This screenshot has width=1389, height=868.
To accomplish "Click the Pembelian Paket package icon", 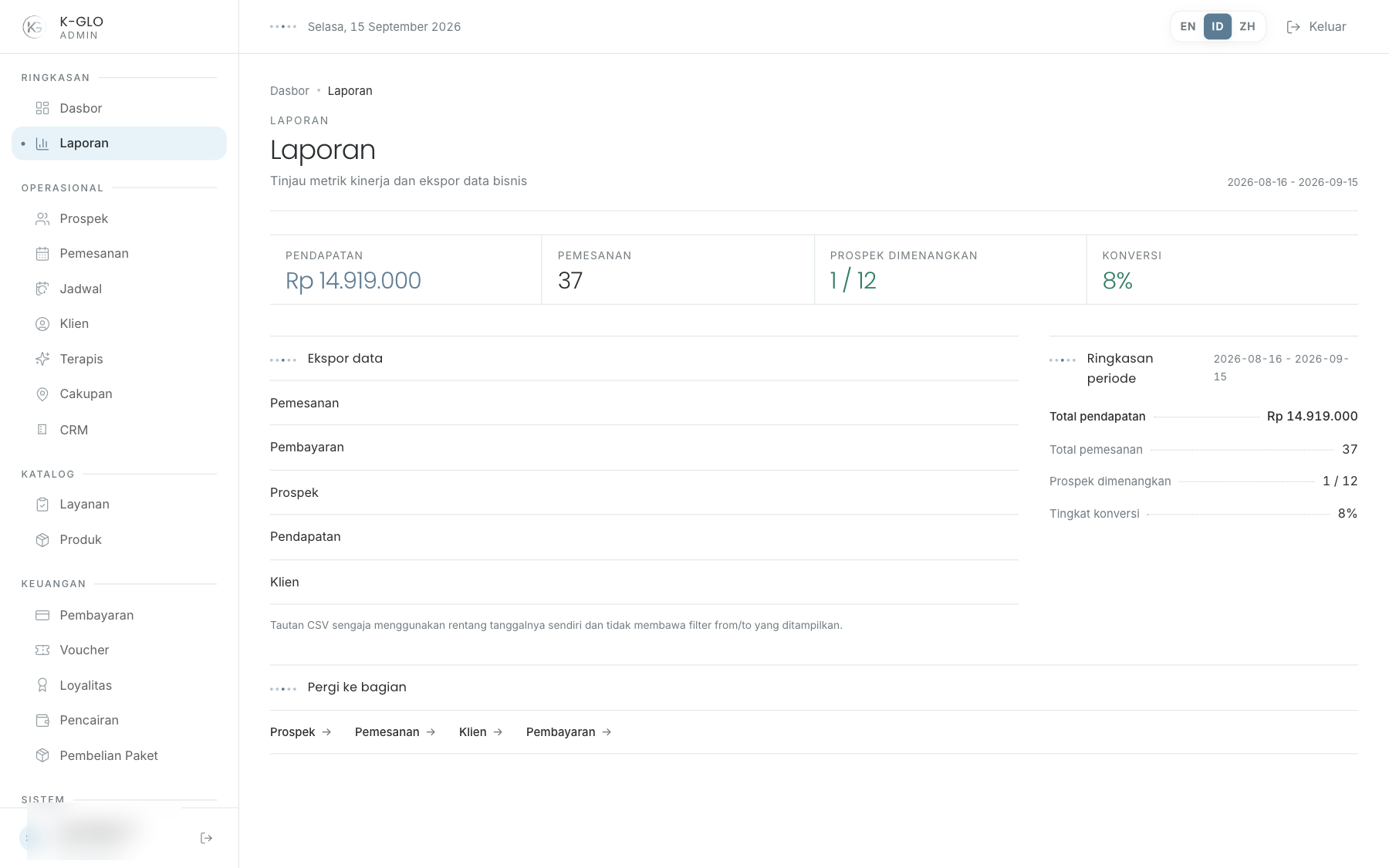I will point(42,756).
